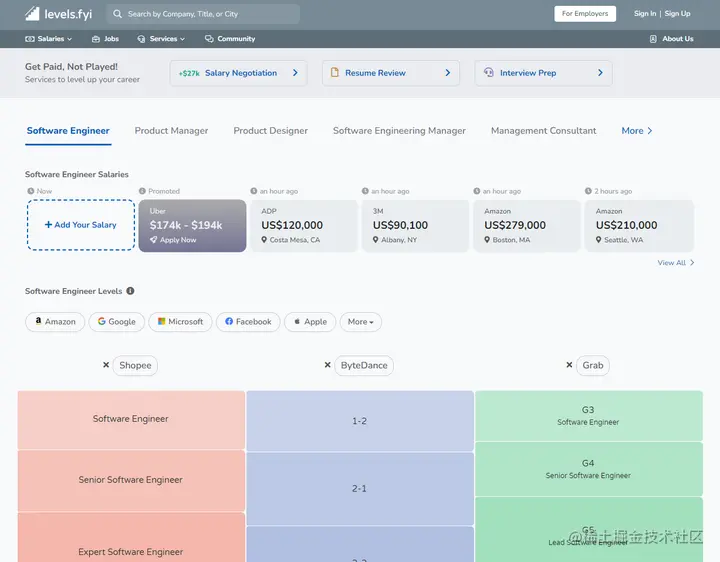Select ByteDance 2-1 level block

(360, 489)
